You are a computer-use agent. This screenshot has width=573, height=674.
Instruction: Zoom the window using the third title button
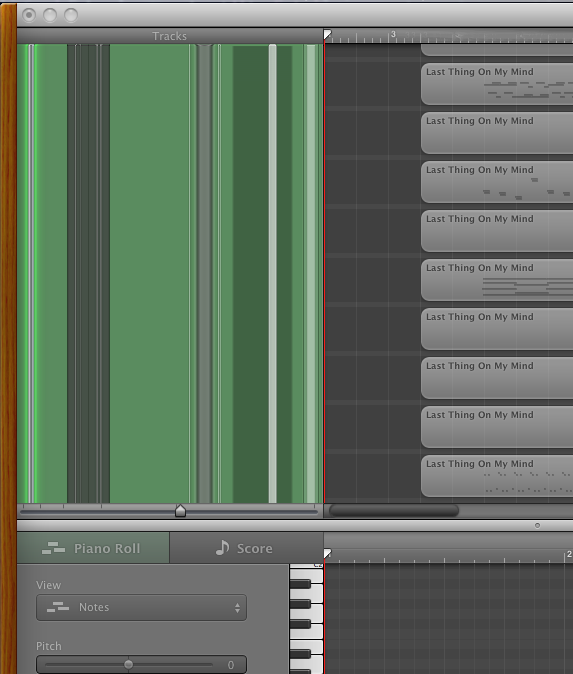[x=71, y=15]
